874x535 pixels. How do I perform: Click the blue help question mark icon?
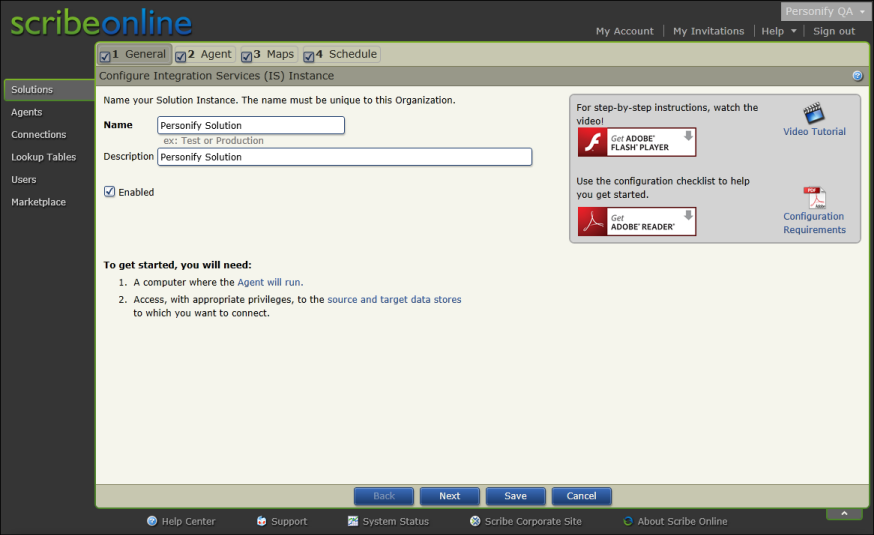[x=857, y=76]
